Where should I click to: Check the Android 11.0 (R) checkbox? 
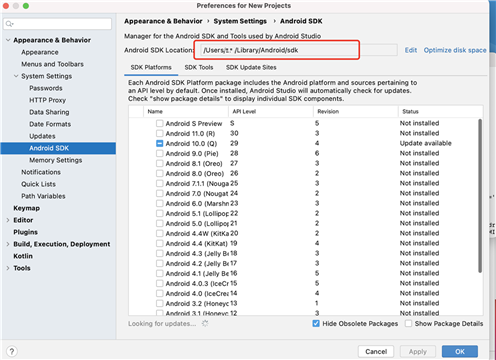pyautogui.click(x=160, y=133)
